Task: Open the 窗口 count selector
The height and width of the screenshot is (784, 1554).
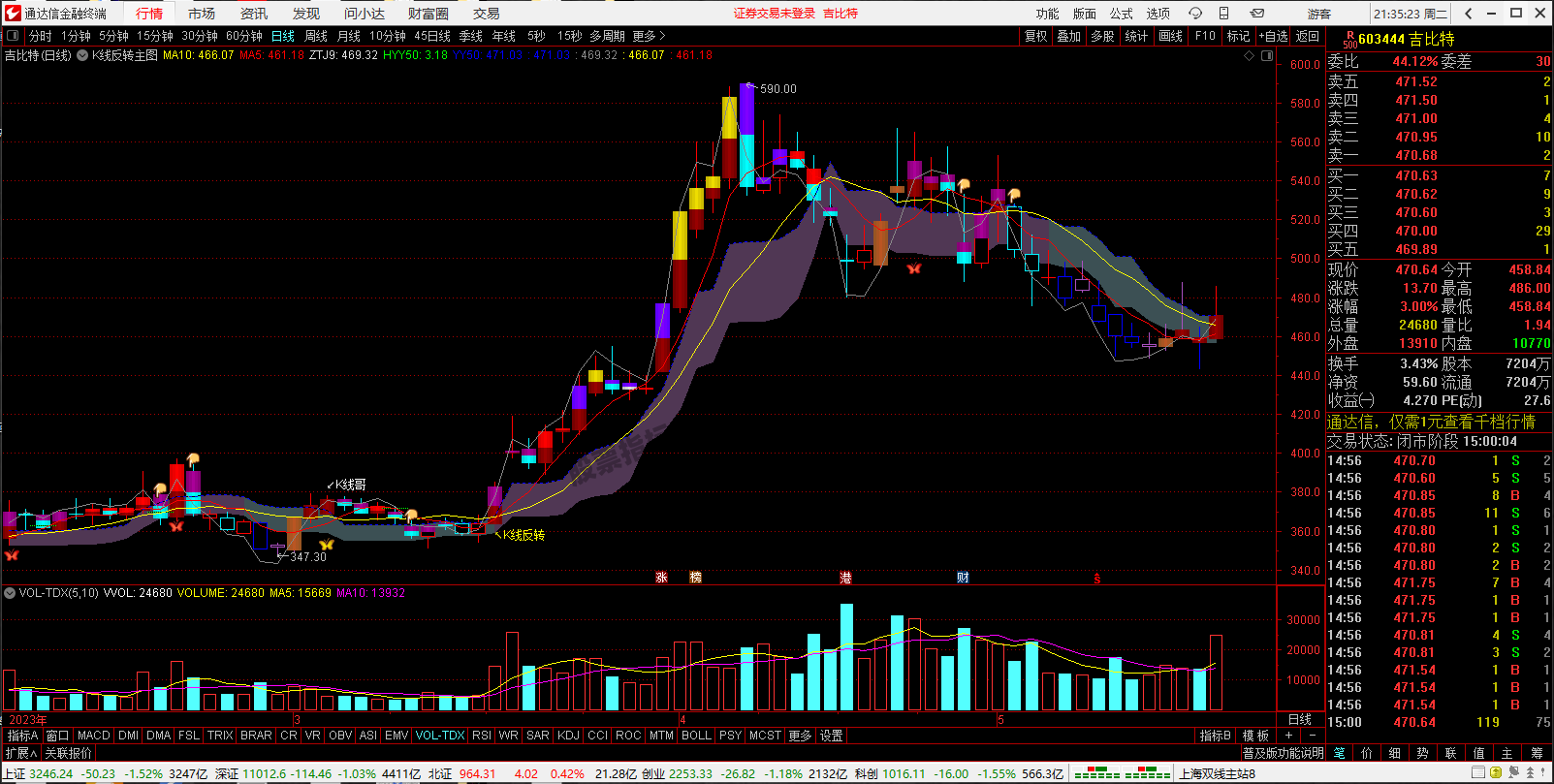Action: (x=57, y=736)
